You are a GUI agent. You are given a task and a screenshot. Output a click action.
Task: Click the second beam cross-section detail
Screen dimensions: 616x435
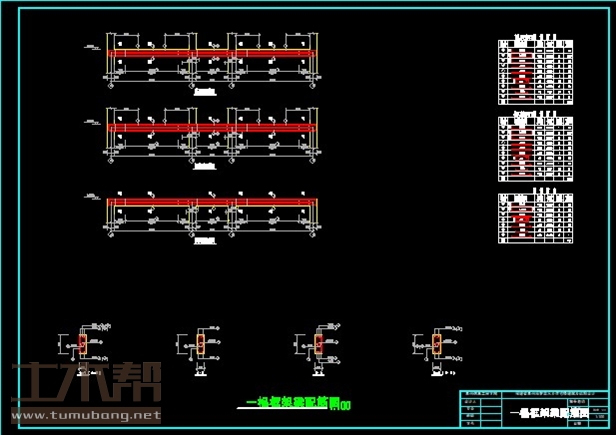coord(201,345)
